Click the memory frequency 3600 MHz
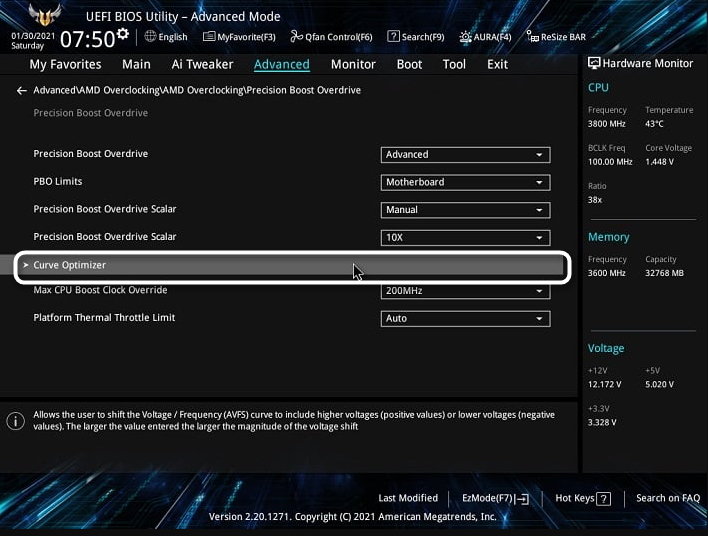 (x=606, y=273)
